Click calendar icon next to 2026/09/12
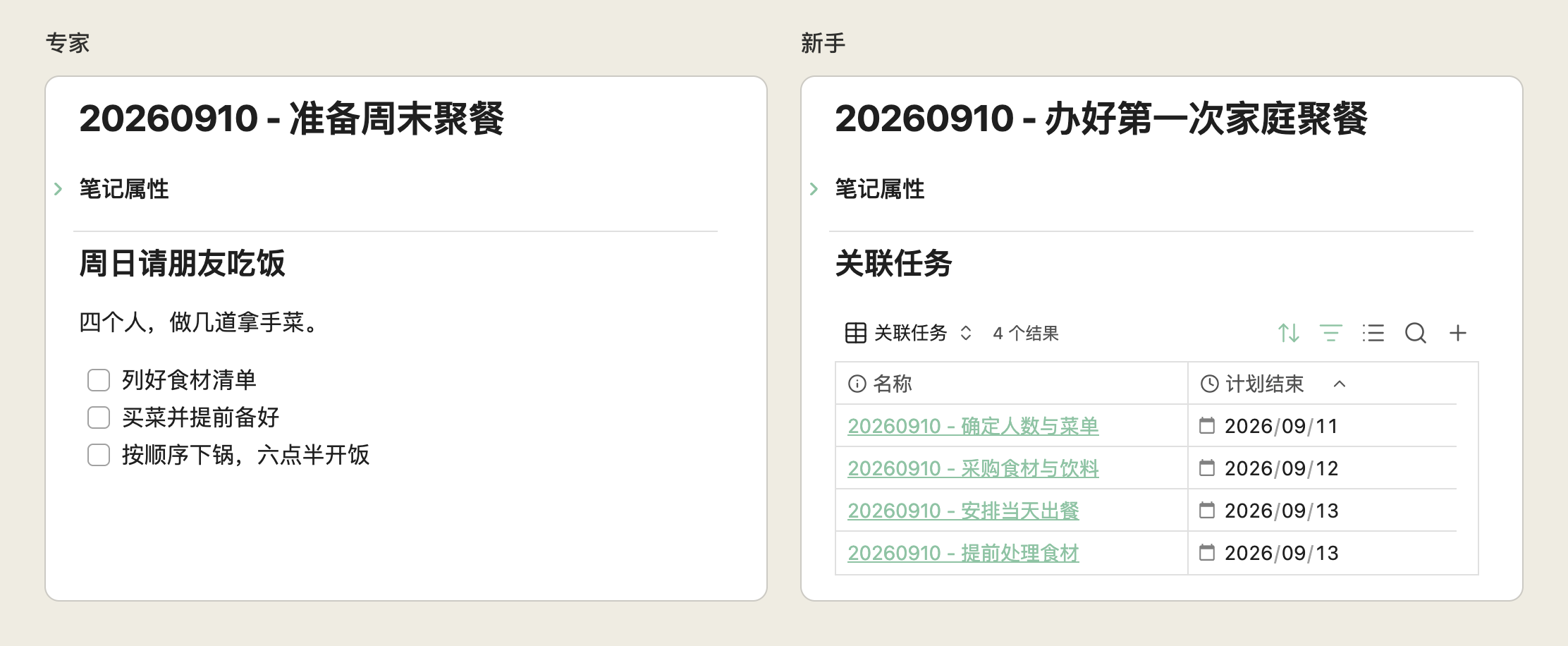 tap(1207, 468)
